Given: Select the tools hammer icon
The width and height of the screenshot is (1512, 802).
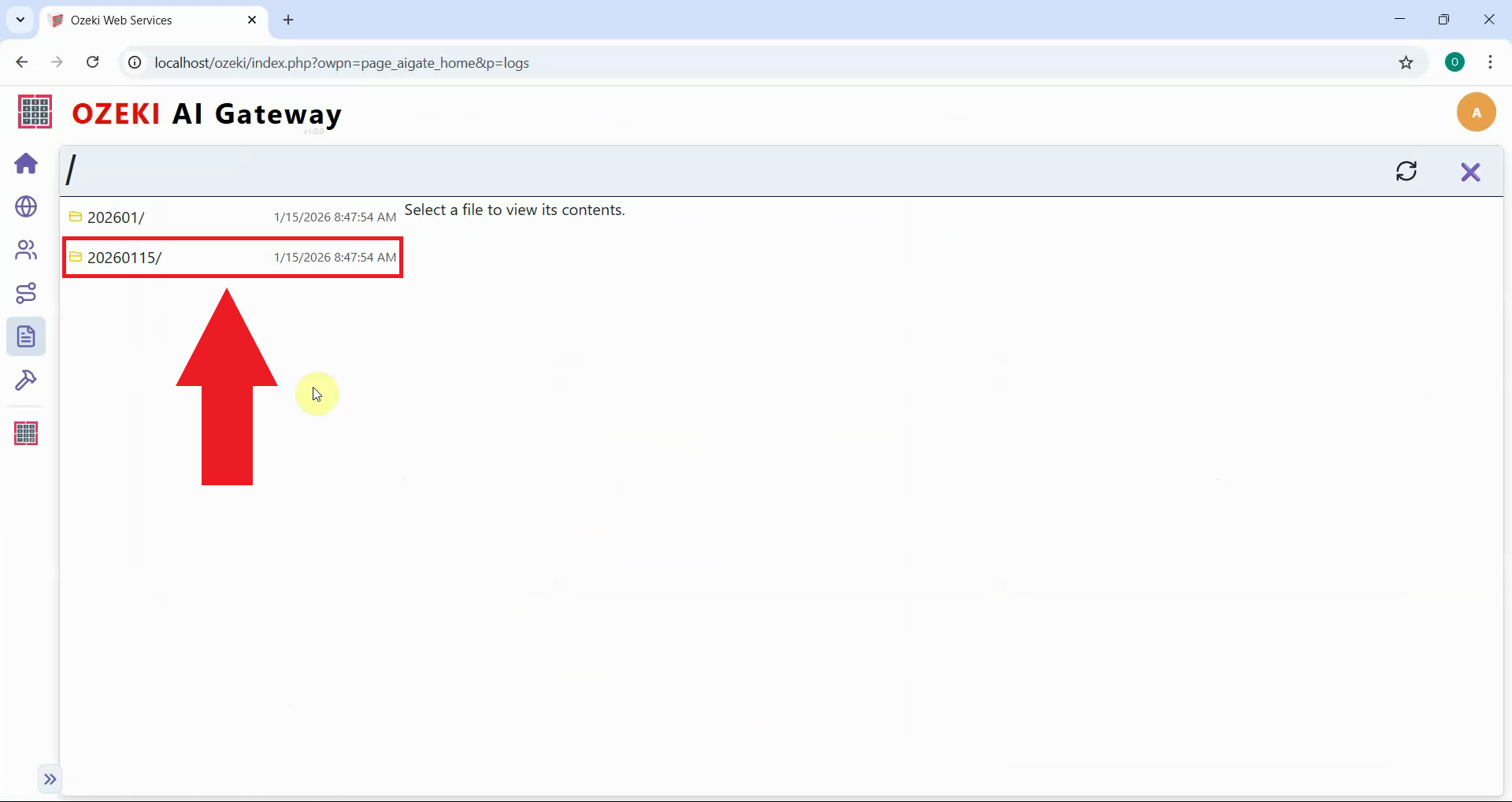Looking at the screenshot, I should coord(26,381).
